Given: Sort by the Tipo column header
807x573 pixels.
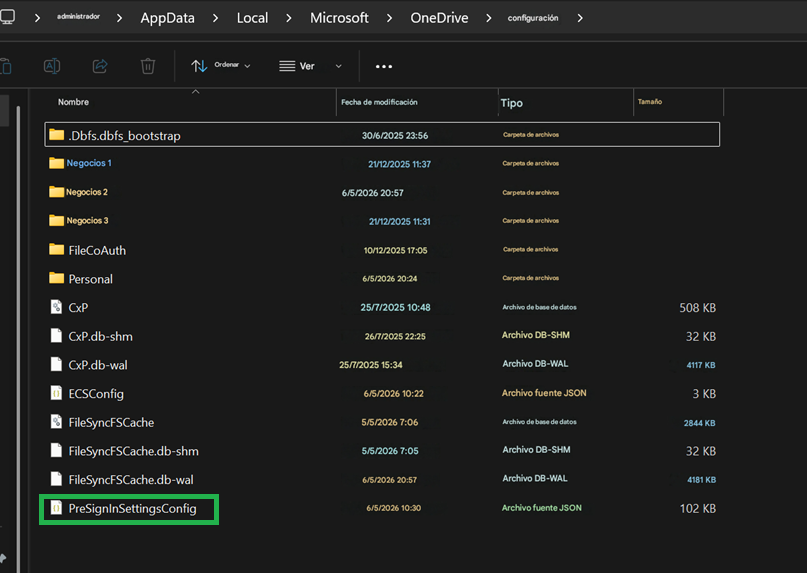Looking at the screenshot, I should (x=512, y=103).
